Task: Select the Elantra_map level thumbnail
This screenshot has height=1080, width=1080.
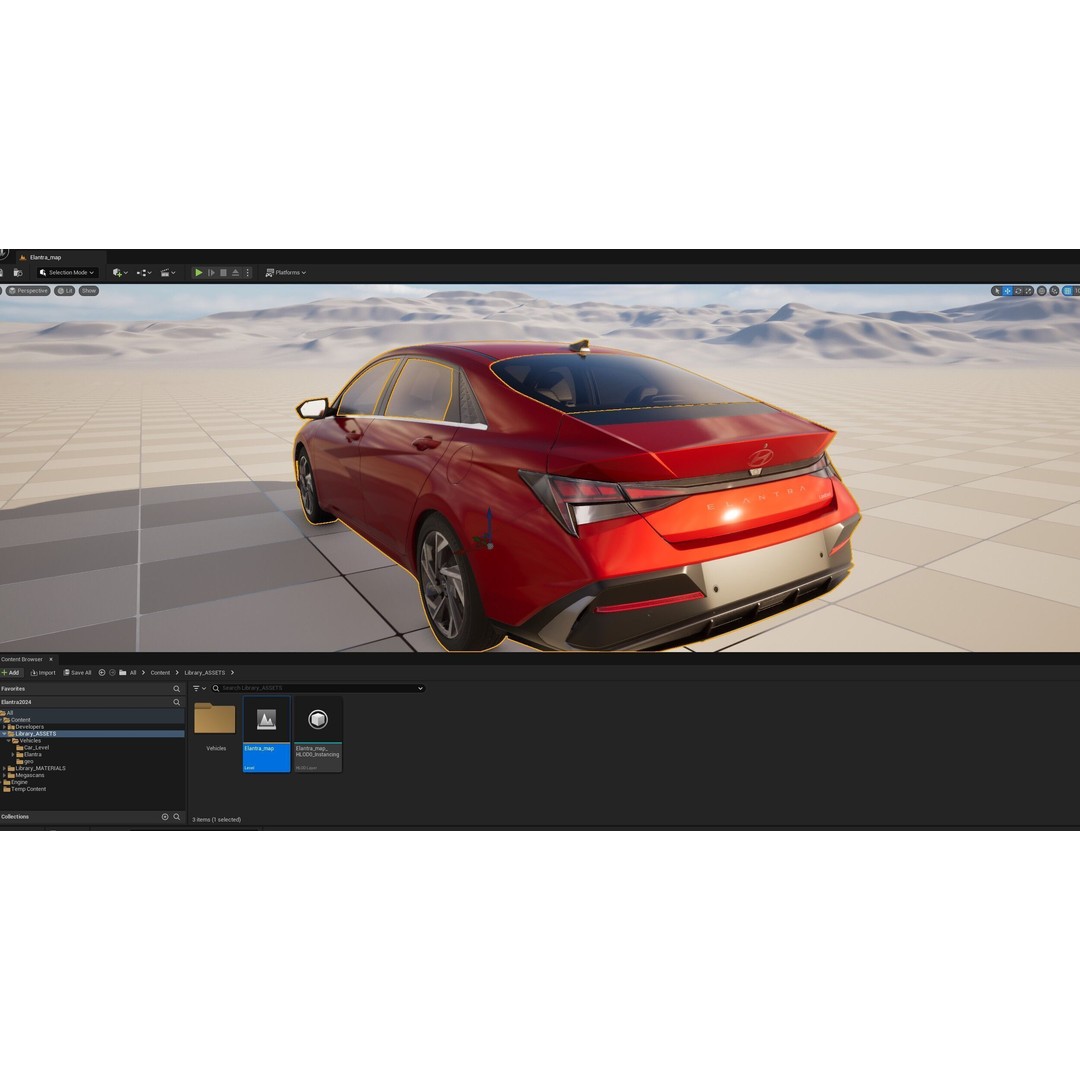Action: (x=265, y=719)
